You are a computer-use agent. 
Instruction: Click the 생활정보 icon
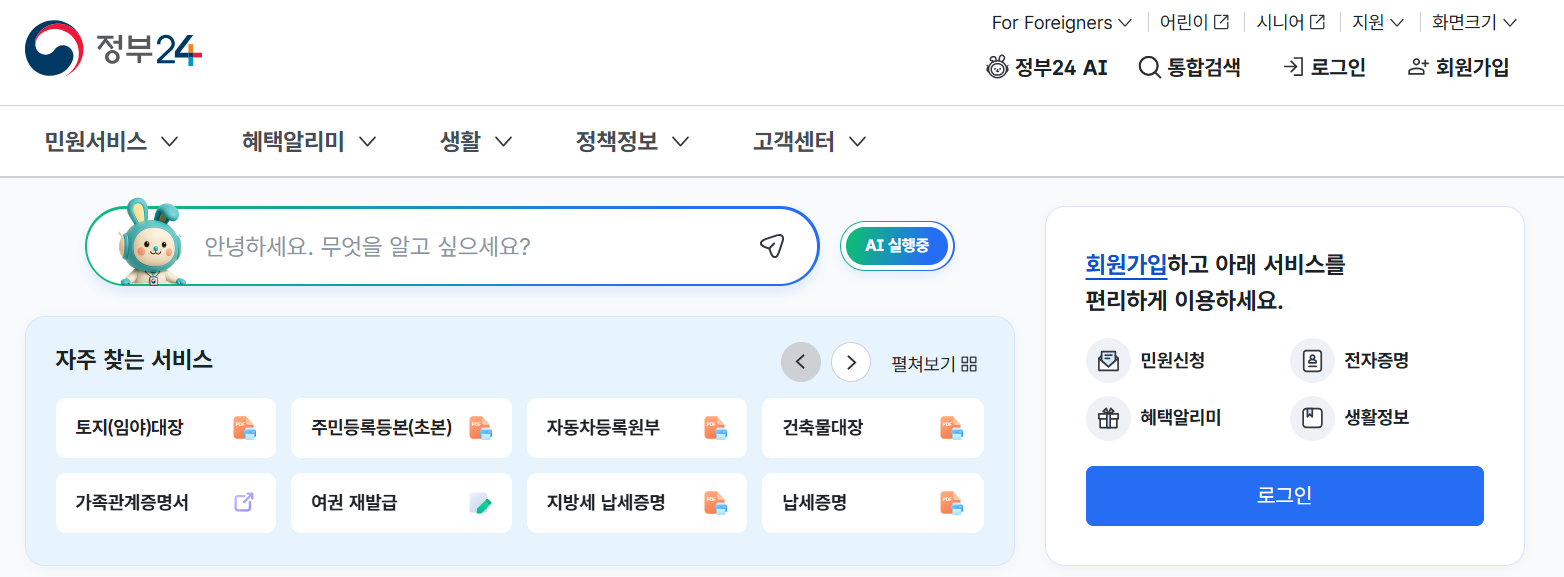coord(1311,418)
